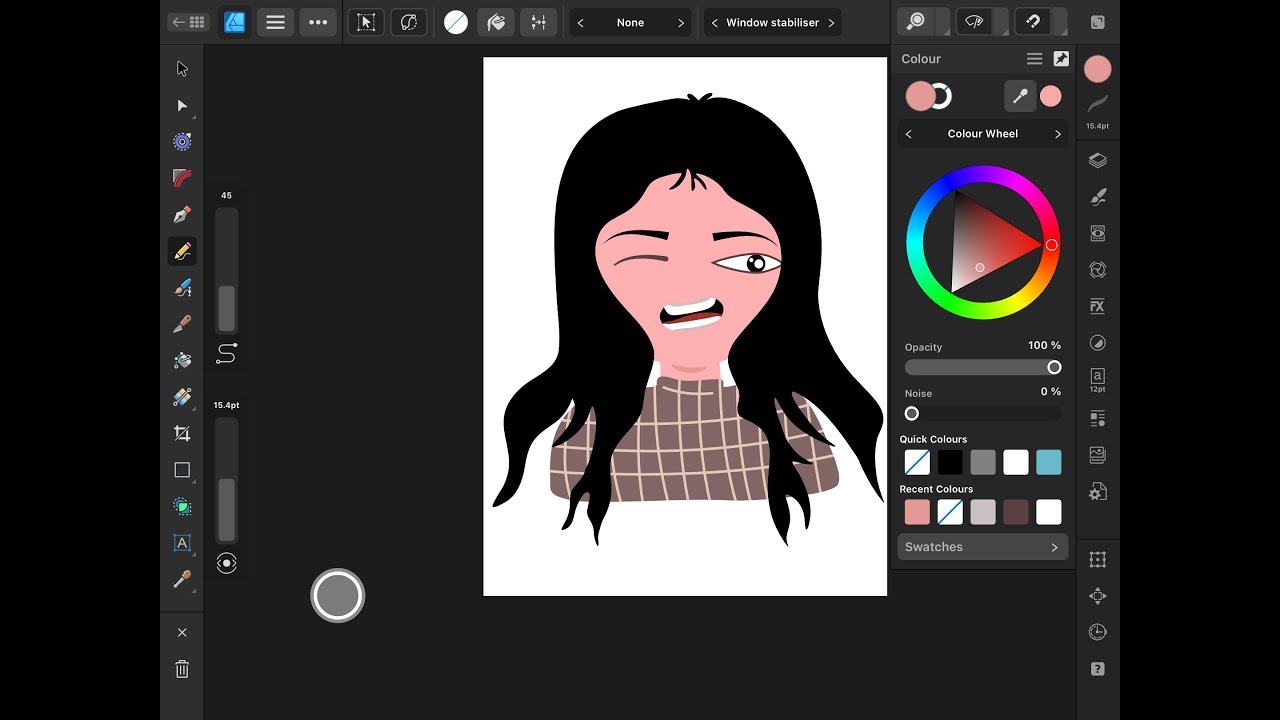Open Colour panel options menu
The width and height of the screenshot is (1280, 720).
point(1035,59)
